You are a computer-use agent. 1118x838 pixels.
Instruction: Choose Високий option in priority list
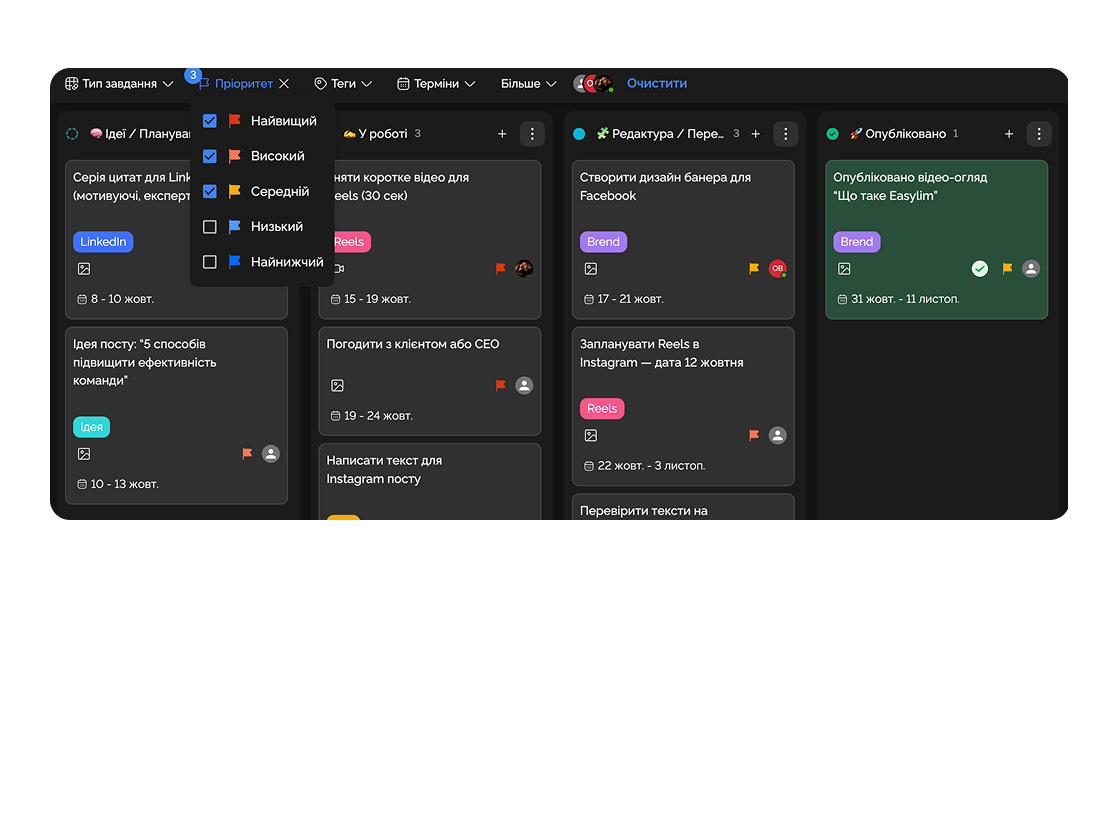(277, 157)
